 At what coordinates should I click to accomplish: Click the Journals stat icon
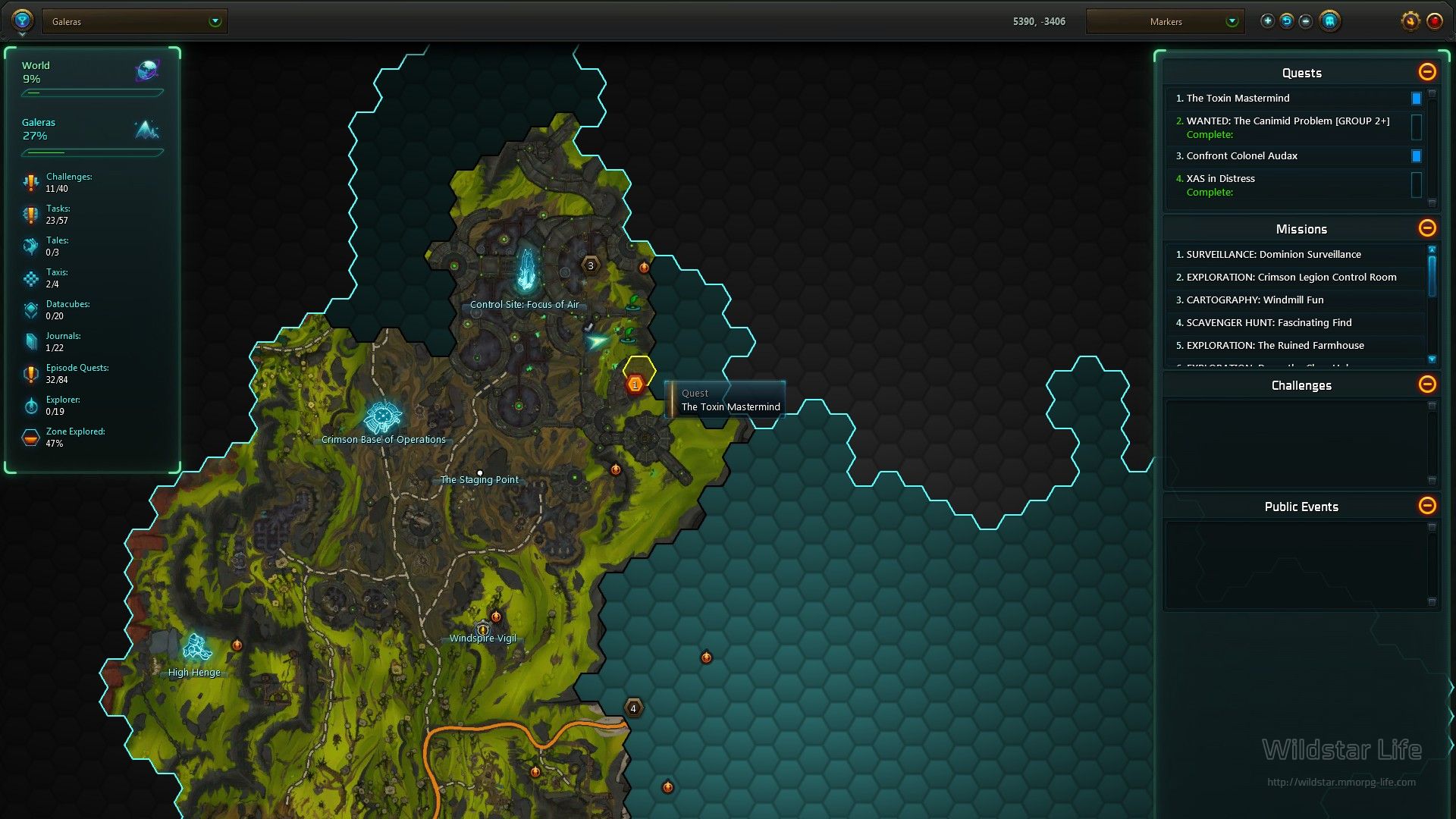(x=30, y=342)
